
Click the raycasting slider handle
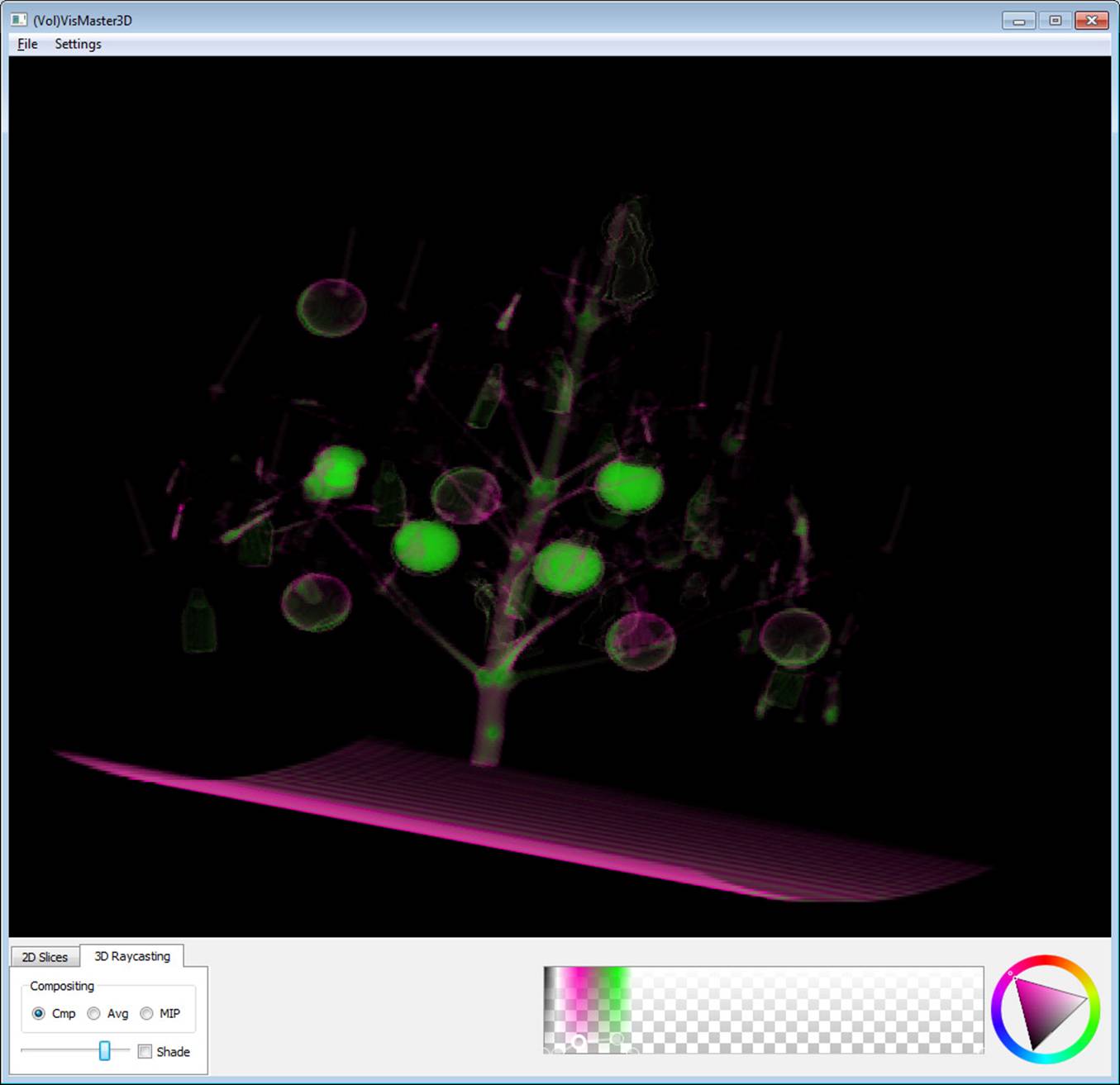[105, 1050]
